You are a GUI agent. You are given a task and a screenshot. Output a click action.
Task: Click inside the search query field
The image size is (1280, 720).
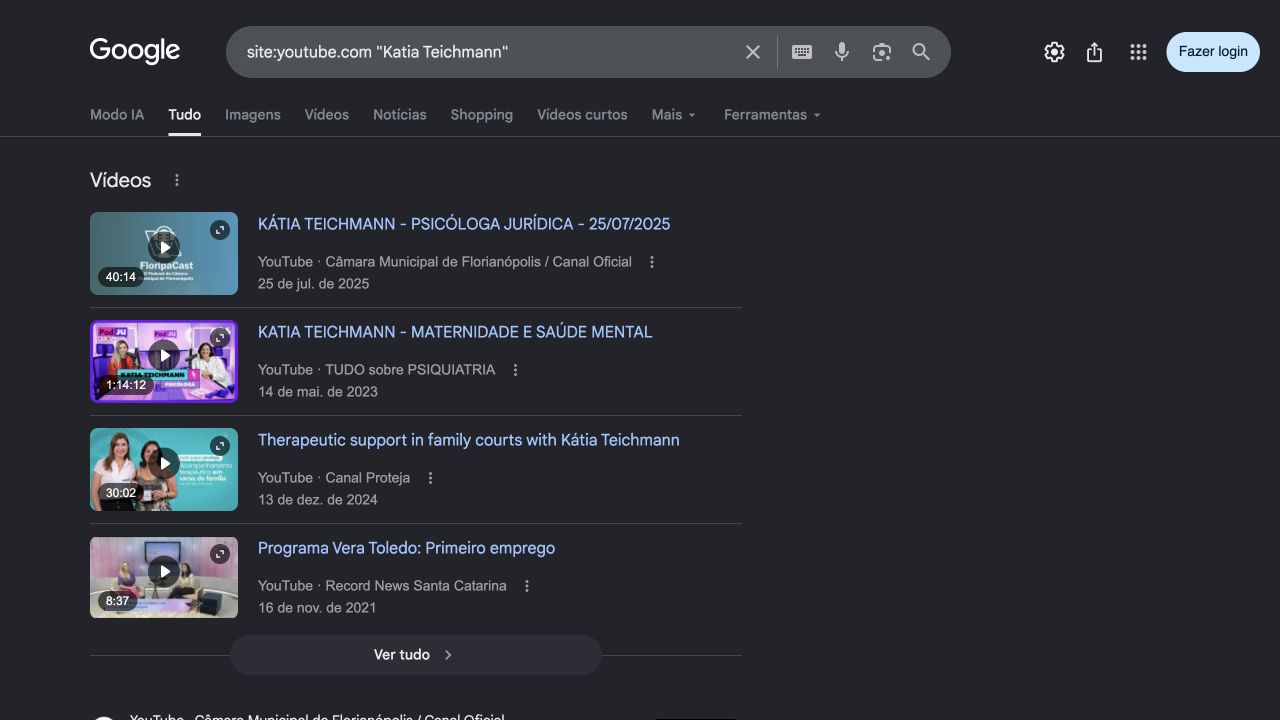coord(490,52)
